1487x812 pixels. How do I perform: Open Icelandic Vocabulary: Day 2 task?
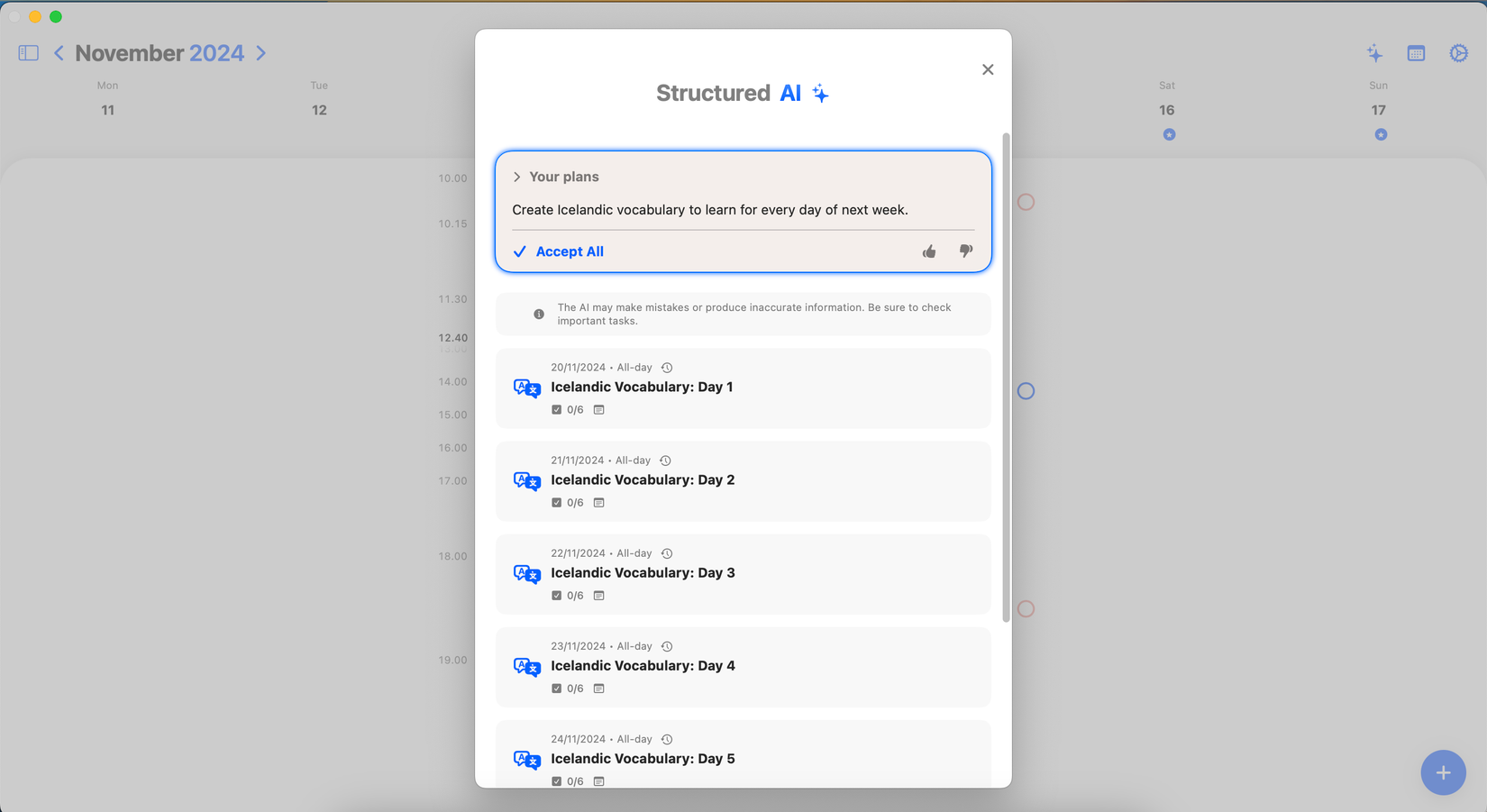point(743,481)
